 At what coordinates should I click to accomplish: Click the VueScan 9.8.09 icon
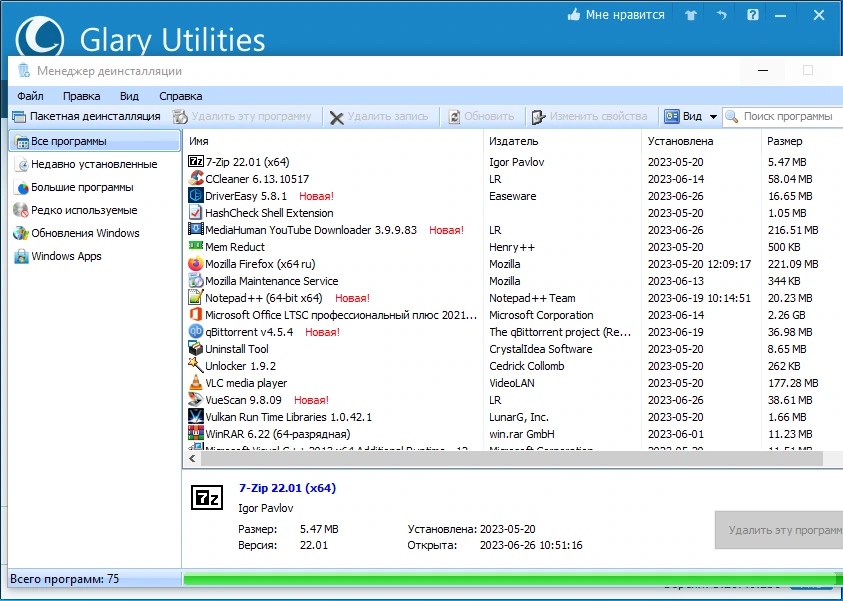click(x=196, y=400)
